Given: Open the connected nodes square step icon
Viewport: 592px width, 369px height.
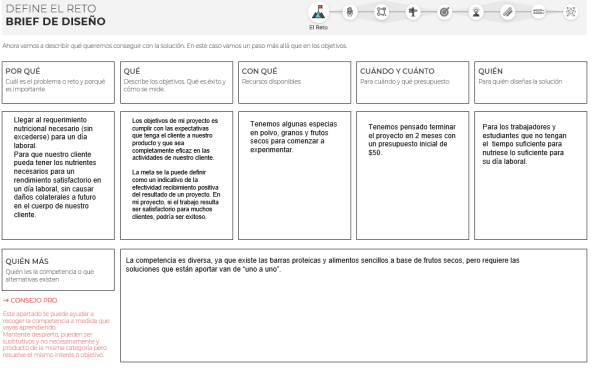Looking at the screenshot, I should (x=381, y=12).
